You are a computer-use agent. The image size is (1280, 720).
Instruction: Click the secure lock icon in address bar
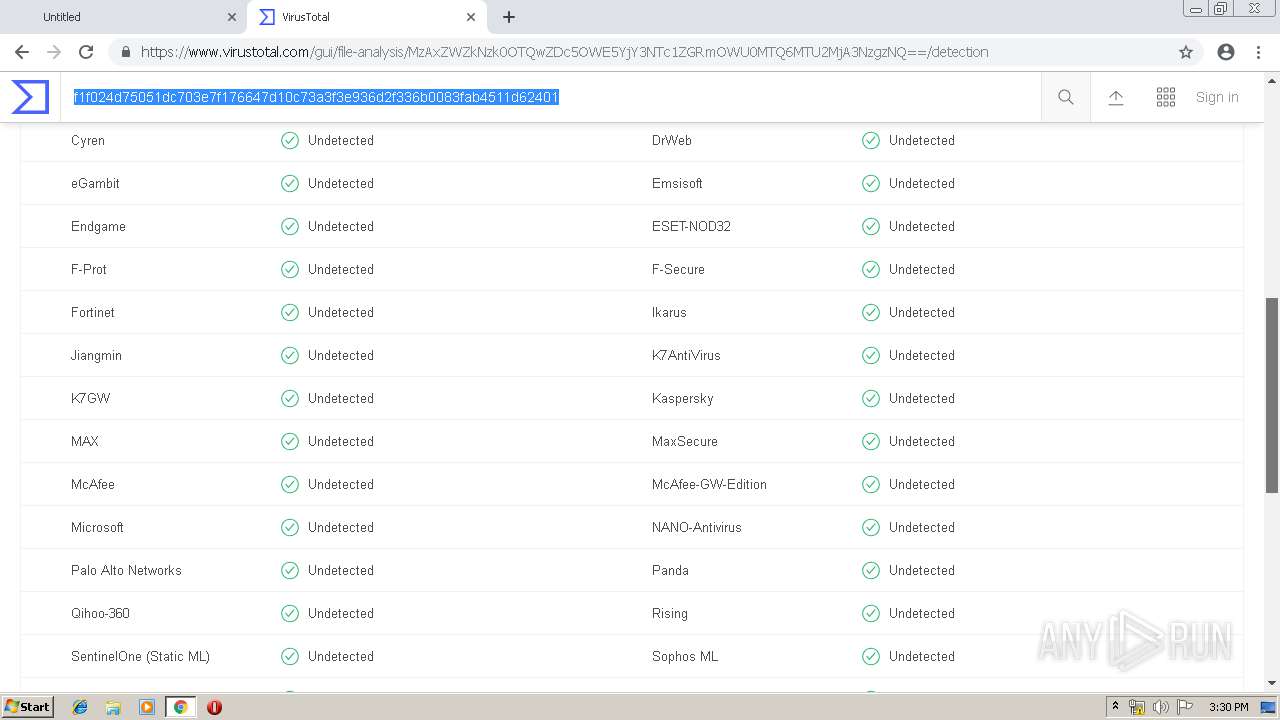pos(125,52)
